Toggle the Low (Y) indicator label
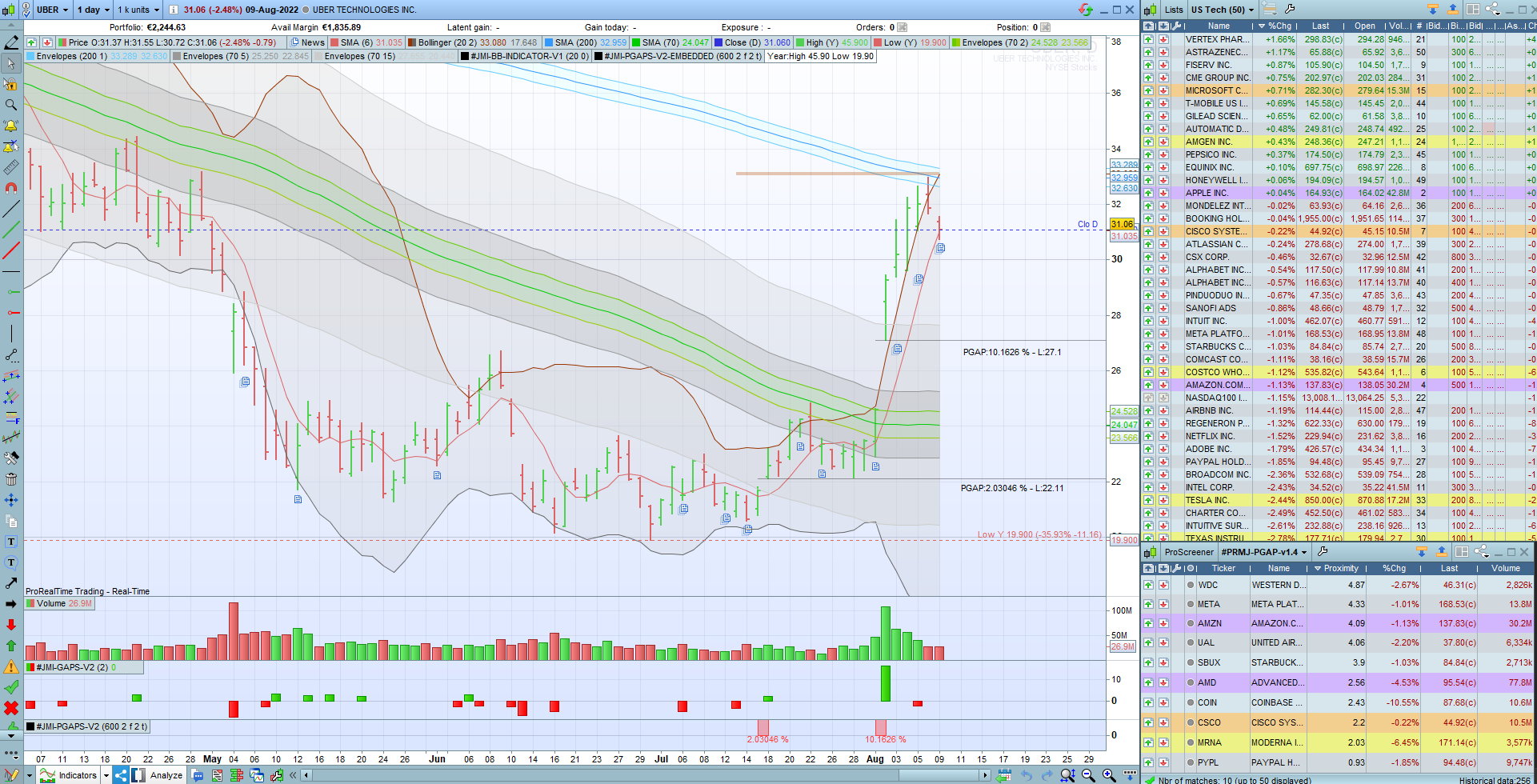Screen dimensions: 1537x784 tap(910, 42)
